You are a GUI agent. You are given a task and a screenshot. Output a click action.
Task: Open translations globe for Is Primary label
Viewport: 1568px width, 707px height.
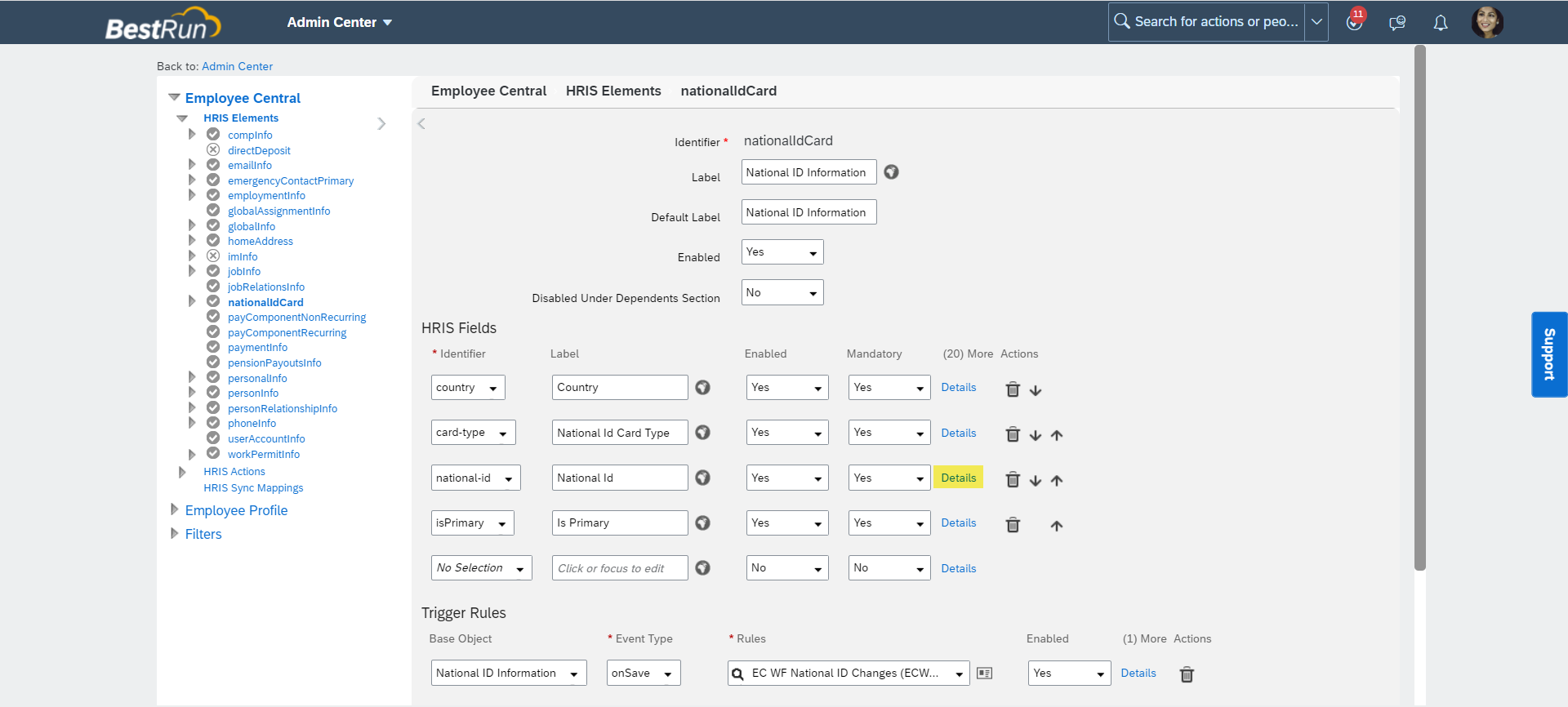[702, 522]
